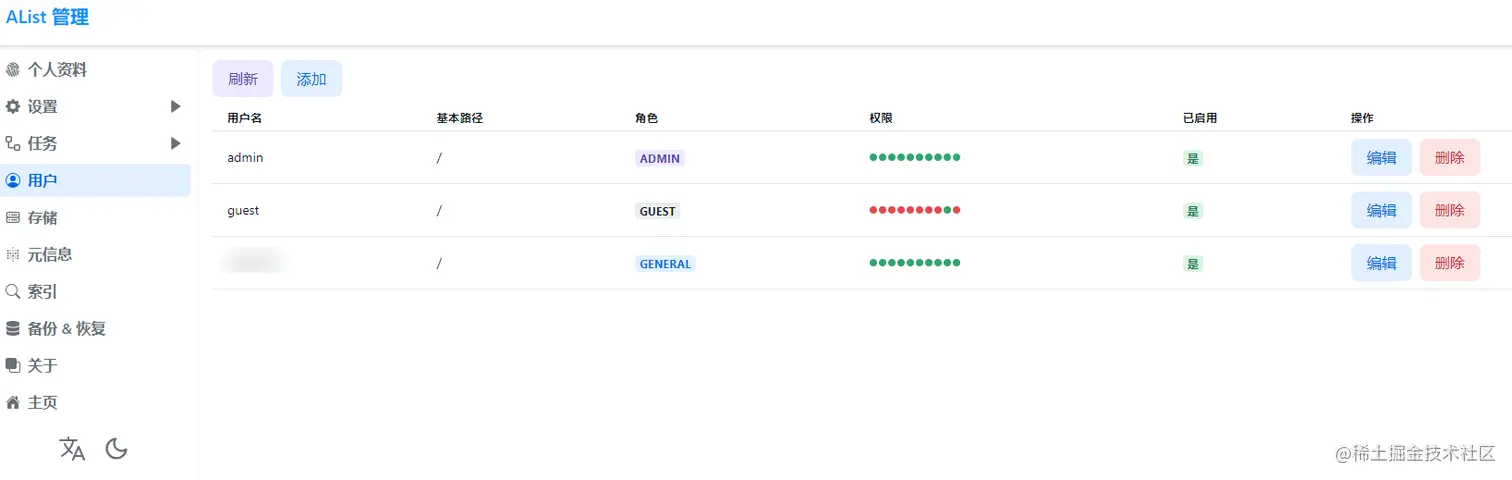The height and width of the screenshot is (480, 1512).
Task: Open the language switcher icon
Action: tap(73, 449)
